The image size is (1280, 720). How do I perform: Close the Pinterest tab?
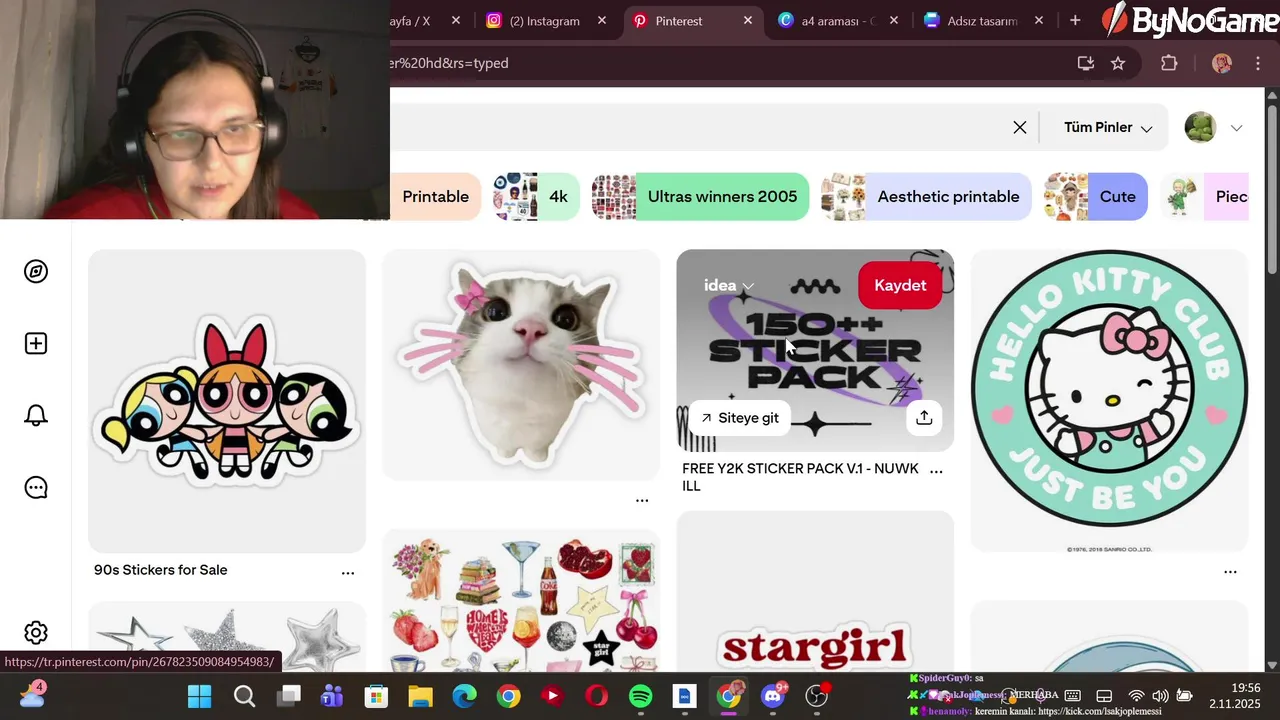pyautogui.click(x=748, y=20)
